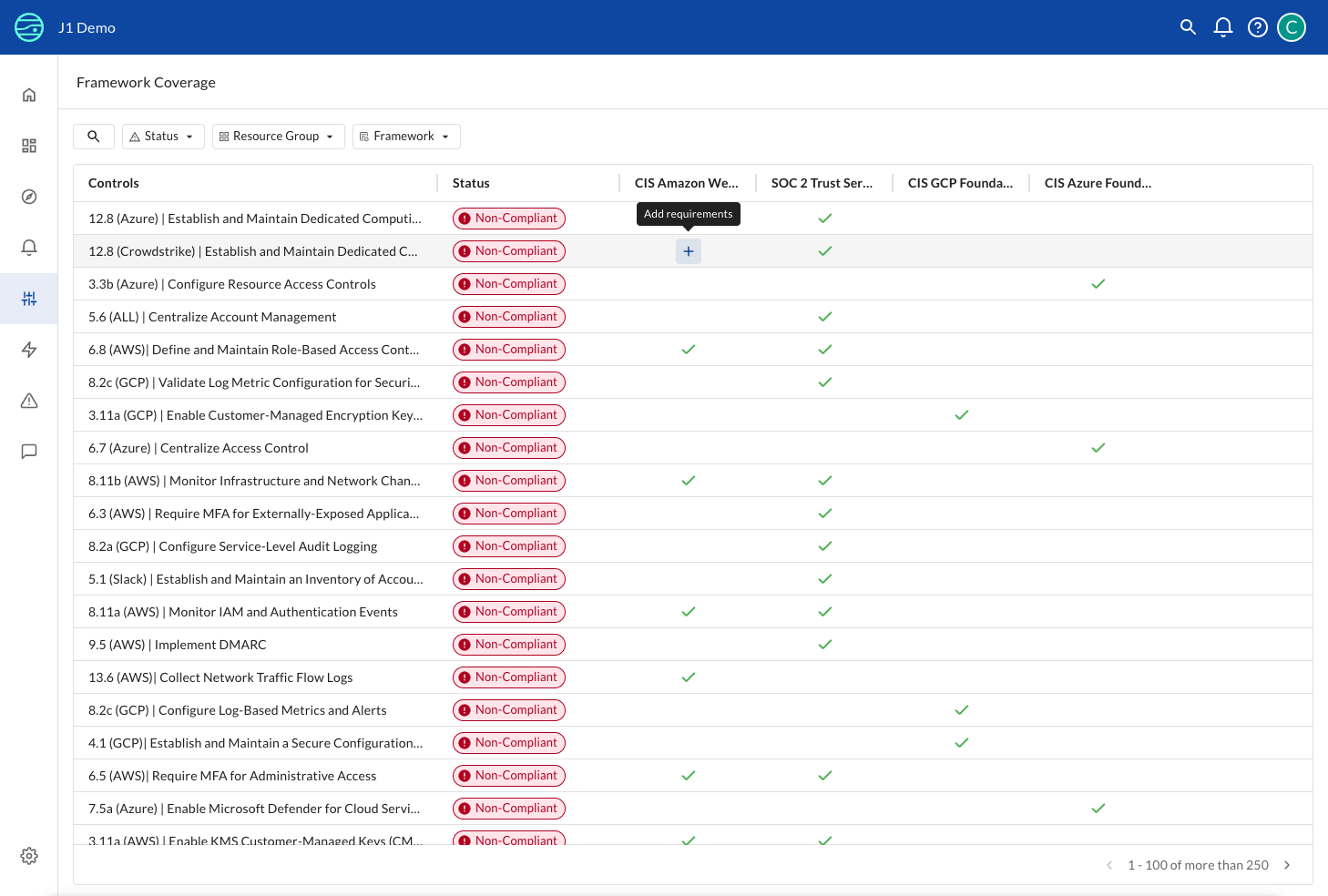Open the Dashboards grid icon in sidebar

click(29, 146)
